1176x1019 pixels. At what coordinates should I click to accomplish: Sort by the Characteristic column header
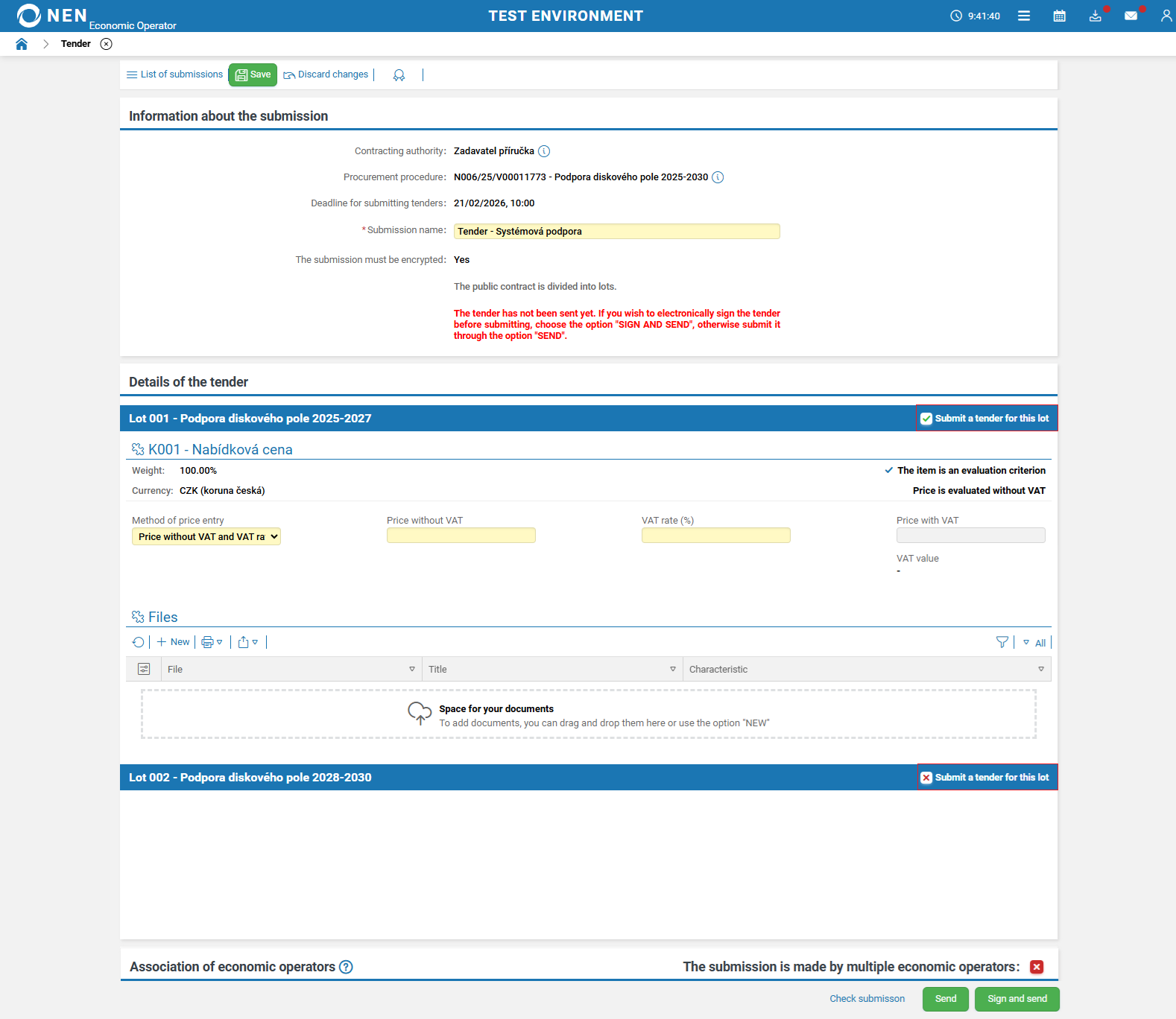coord(718,670)
